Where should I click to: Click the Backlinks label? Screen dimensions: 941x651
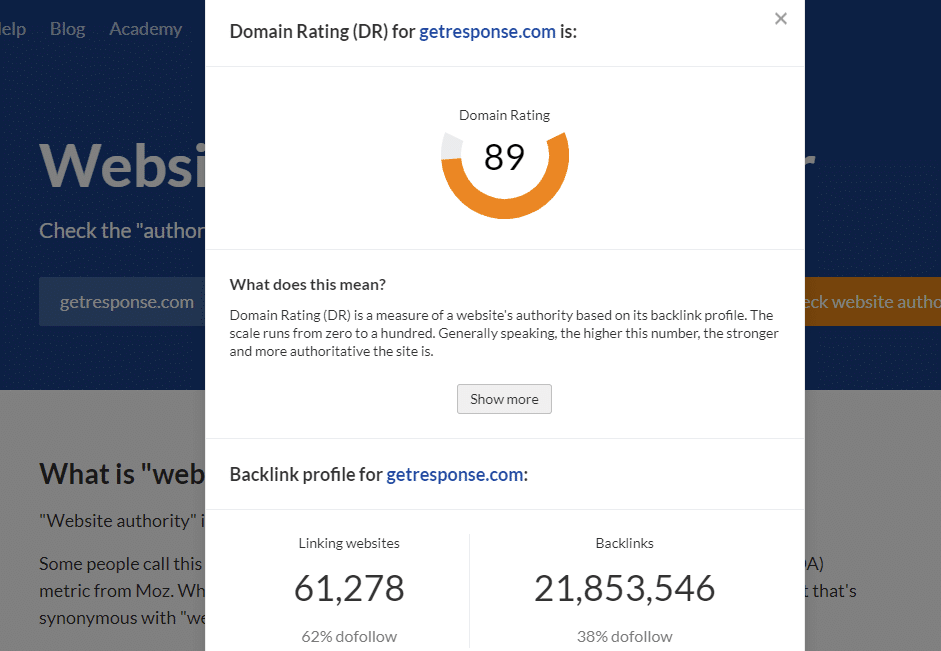point(624,543)
